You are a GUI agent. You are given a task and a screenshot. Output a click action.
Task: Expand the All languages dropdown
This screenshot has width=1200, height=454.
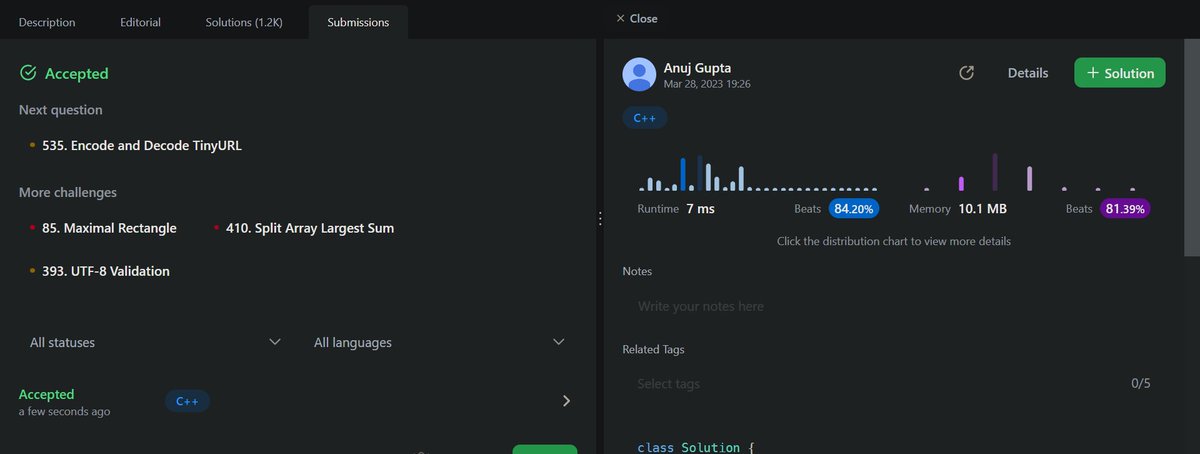click(x=440, y=342)
